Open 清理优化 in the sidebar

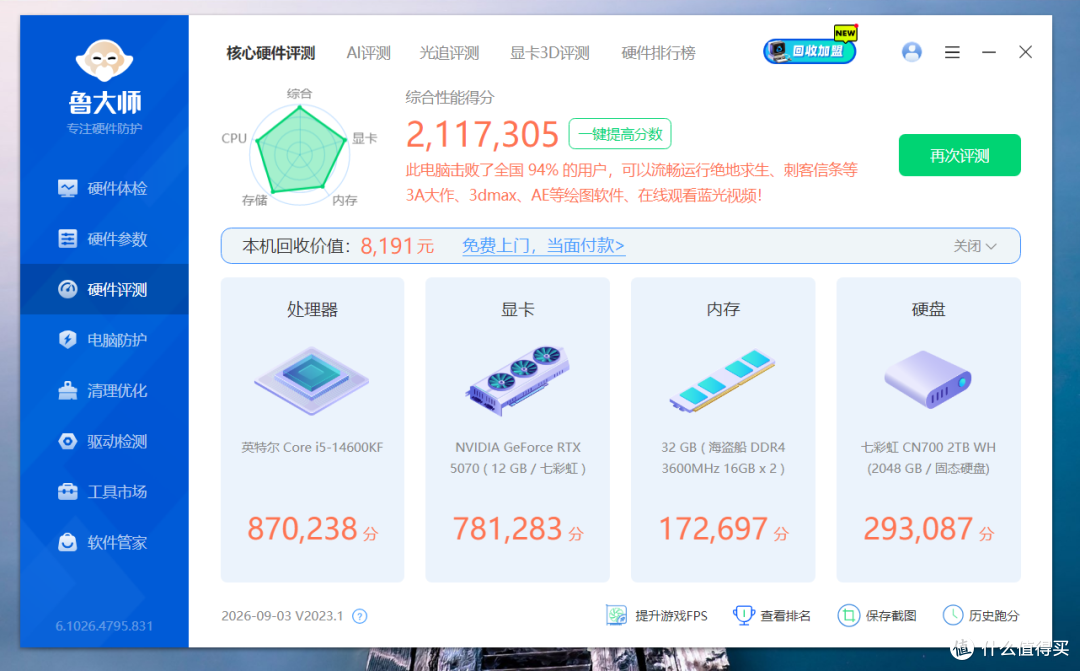(103, 391)
